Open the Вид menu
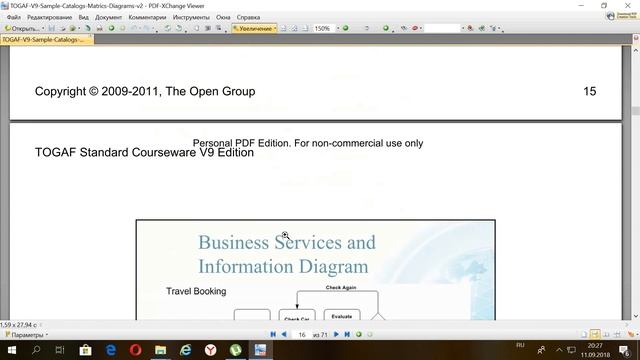Screen dimensions: 640x360 click(x=84, y=18)
